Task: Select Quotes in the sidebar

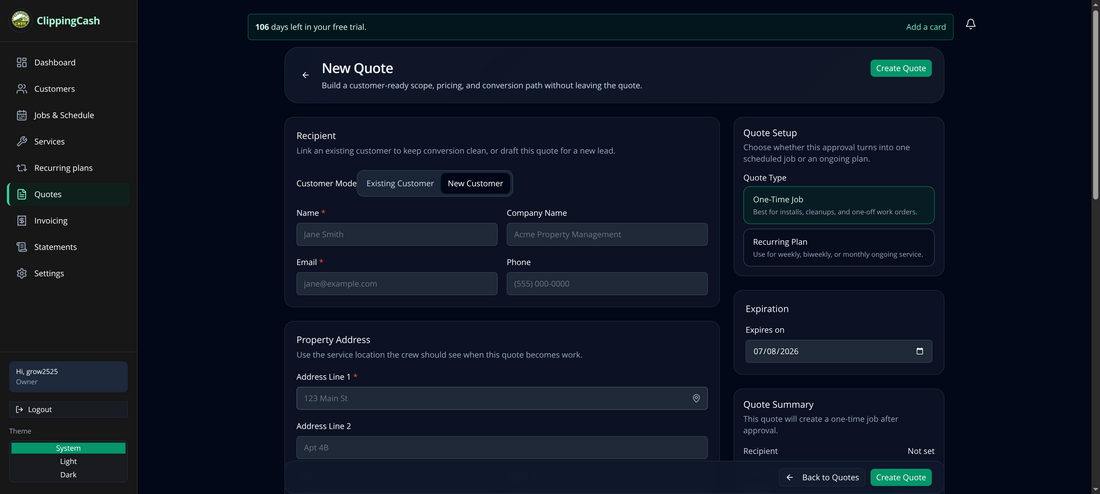Action: click(x=68, y=194)
